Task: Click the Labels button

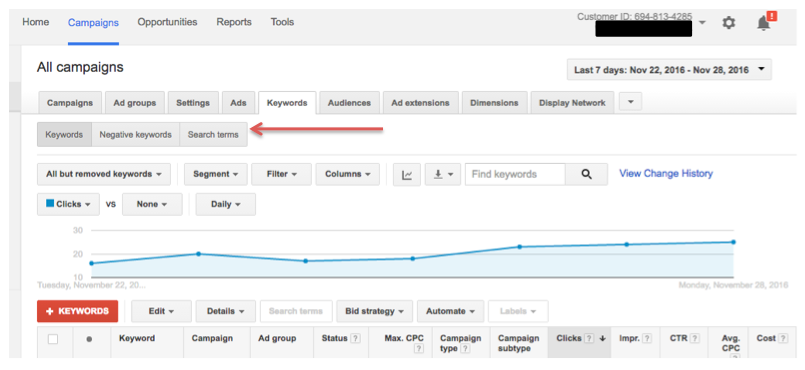Action: click(x=518, y=311)
